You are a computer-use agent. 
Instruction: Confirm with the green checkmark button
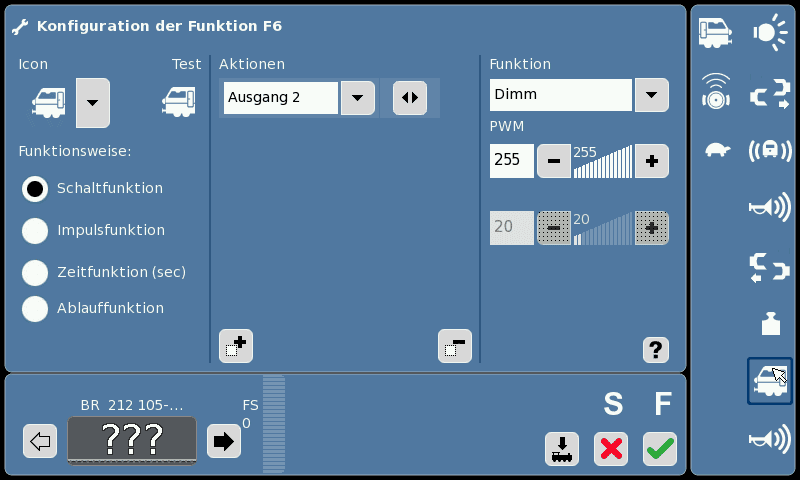(x=660, y=449)
